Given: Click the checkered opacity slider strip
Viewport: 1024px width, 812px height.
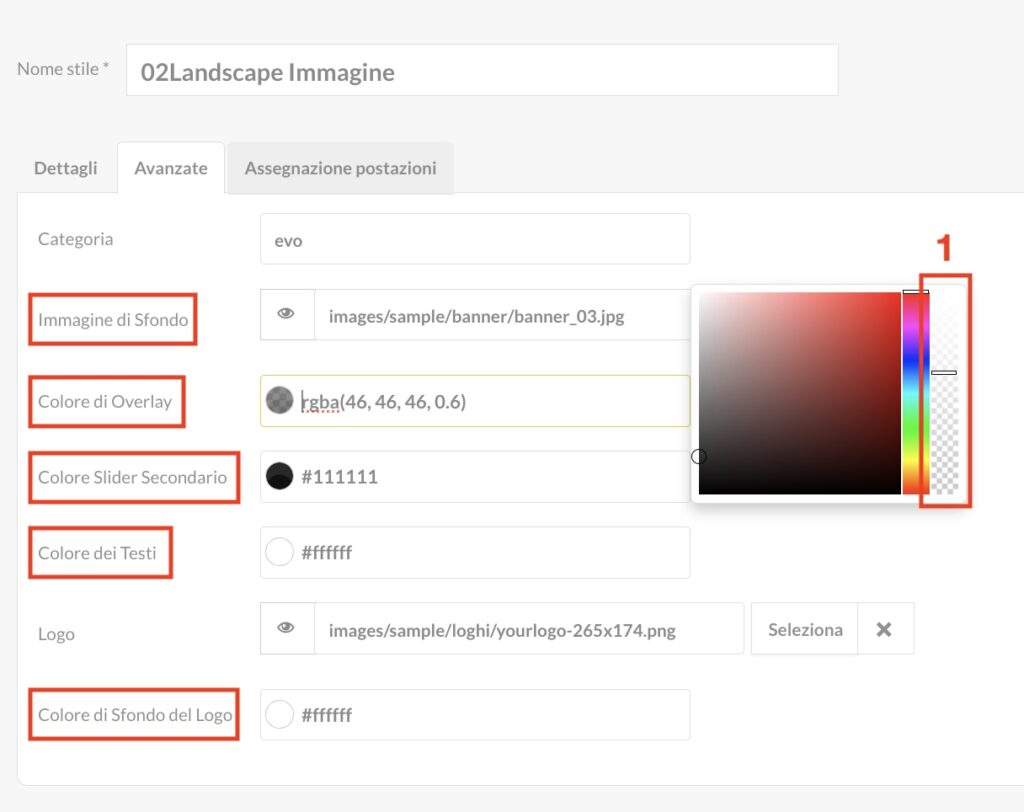Looking at the screenshot, I should pyautogui.click(x=944, y=393).
